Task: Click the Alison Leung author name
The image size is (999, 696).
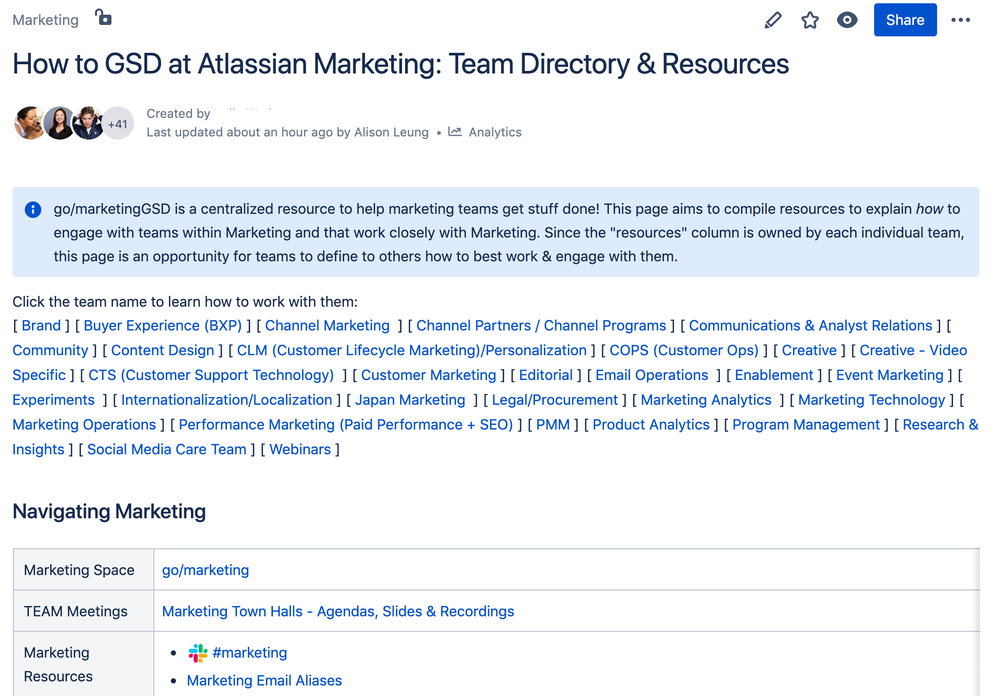Action: [391, 132]
